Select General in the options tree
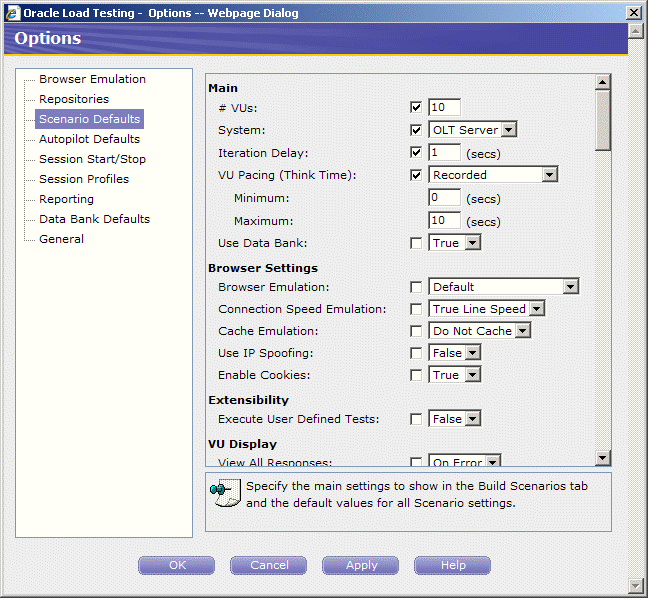 (x=61, y=239)
